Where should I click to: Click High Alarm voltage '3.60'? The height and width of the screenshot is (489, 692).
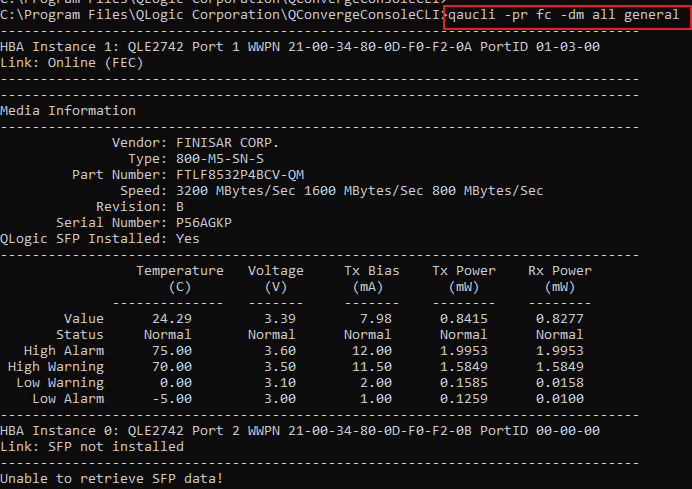click(x=280, y=351)
